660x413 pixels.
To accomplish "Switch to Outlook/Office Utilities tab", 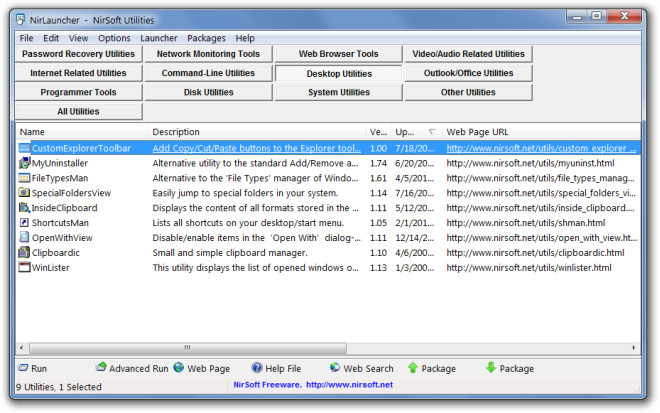I will 468,73.
